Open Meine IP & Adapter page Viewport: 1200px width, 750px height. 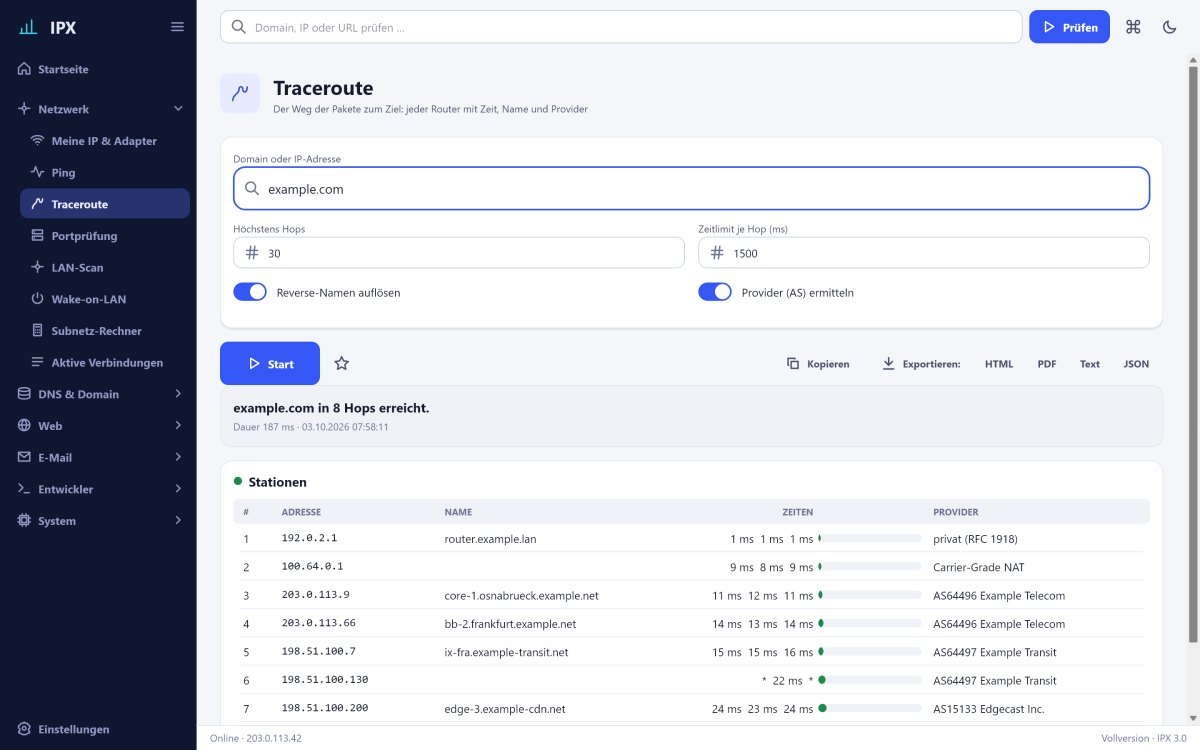tap(105, 141)
